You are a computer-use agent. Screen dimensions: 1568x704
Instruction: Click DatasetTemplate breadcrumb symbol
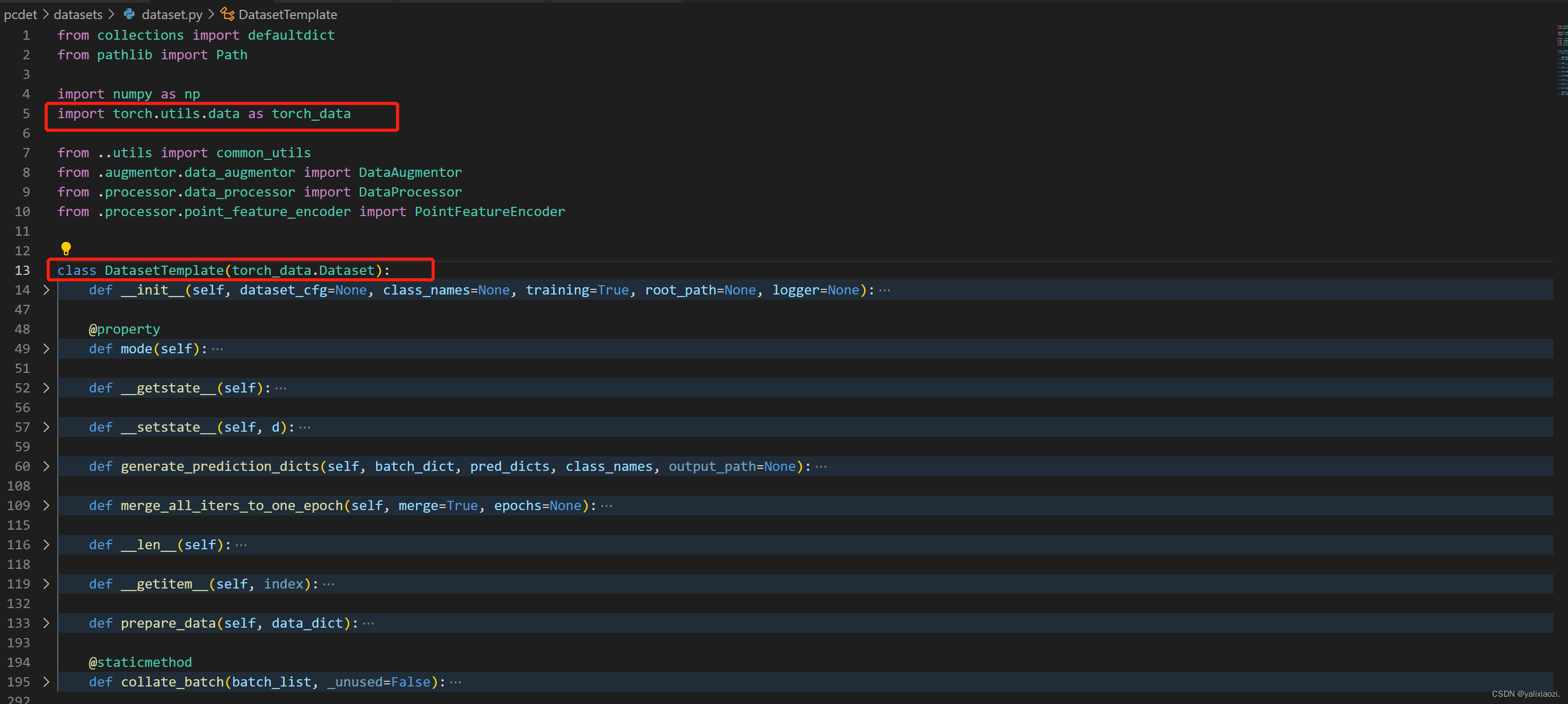(287, 14)
